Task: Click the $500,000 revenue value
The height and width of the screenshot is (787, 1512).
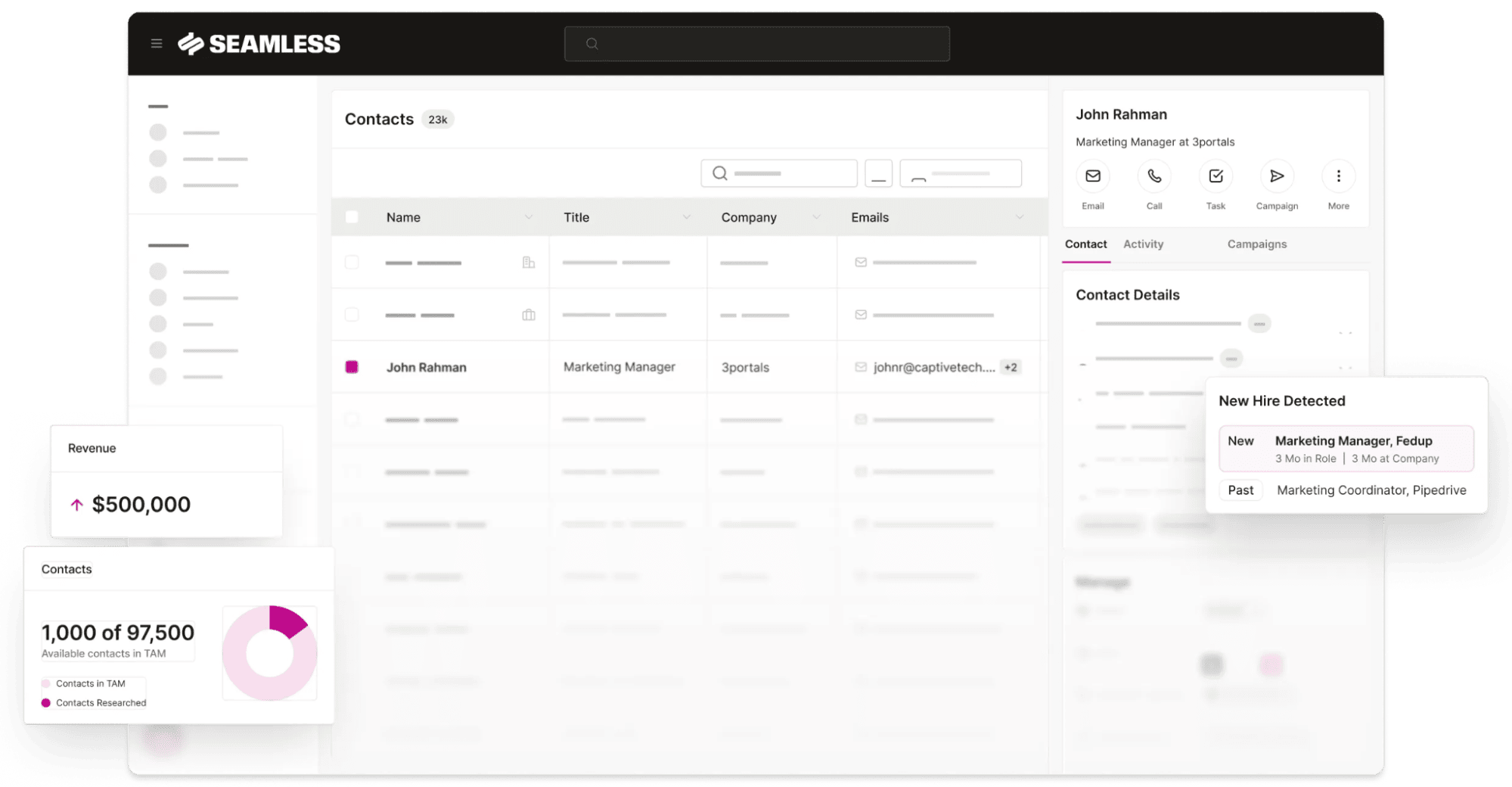Action: [141, 505]
